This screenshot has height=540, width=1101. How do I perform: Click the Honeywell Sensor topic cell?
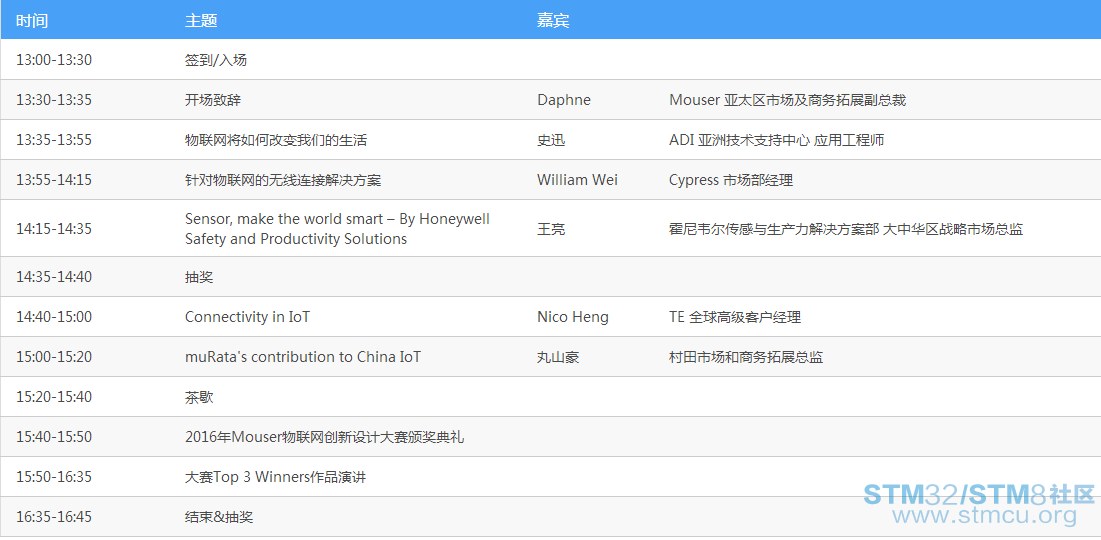pyautogui.click(x=337, y=229)
